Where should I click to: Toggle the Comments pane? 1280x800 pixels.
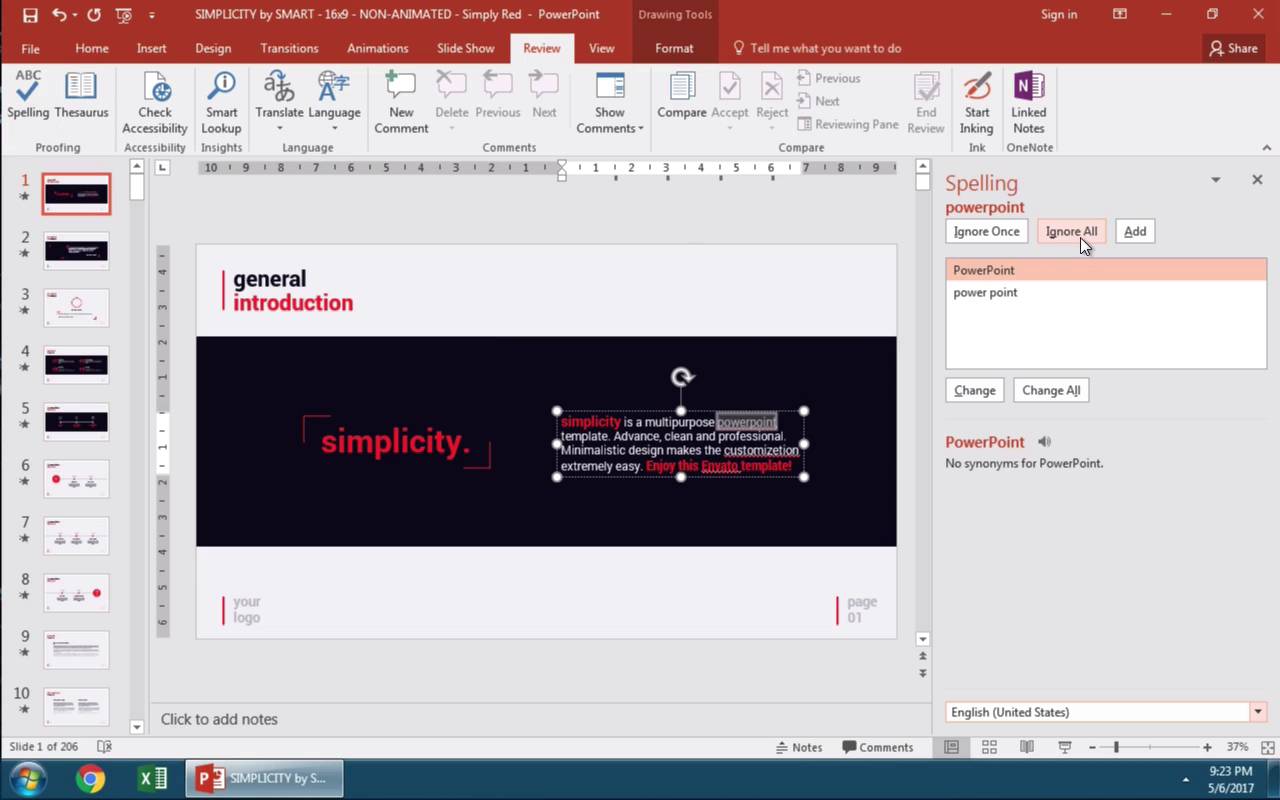click(x=877, y=747)
